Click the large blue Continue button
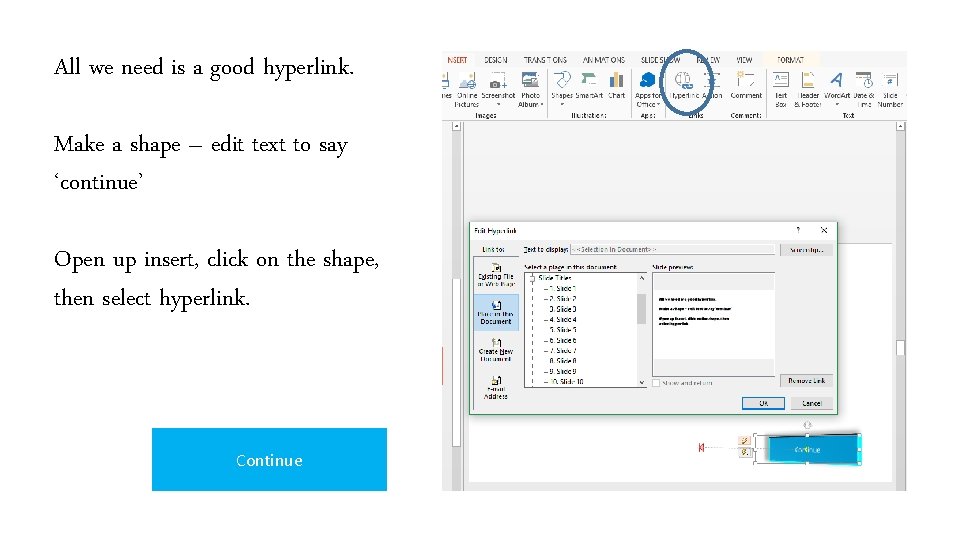 269,459
